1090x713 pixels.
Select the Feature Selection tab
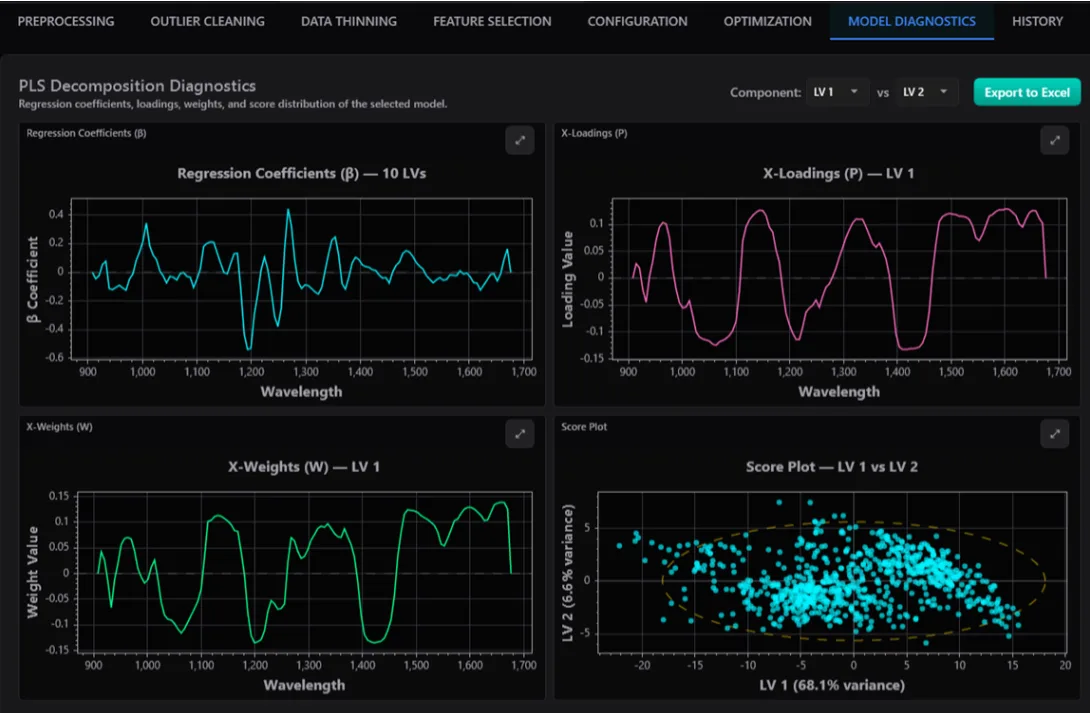(492, 22)
